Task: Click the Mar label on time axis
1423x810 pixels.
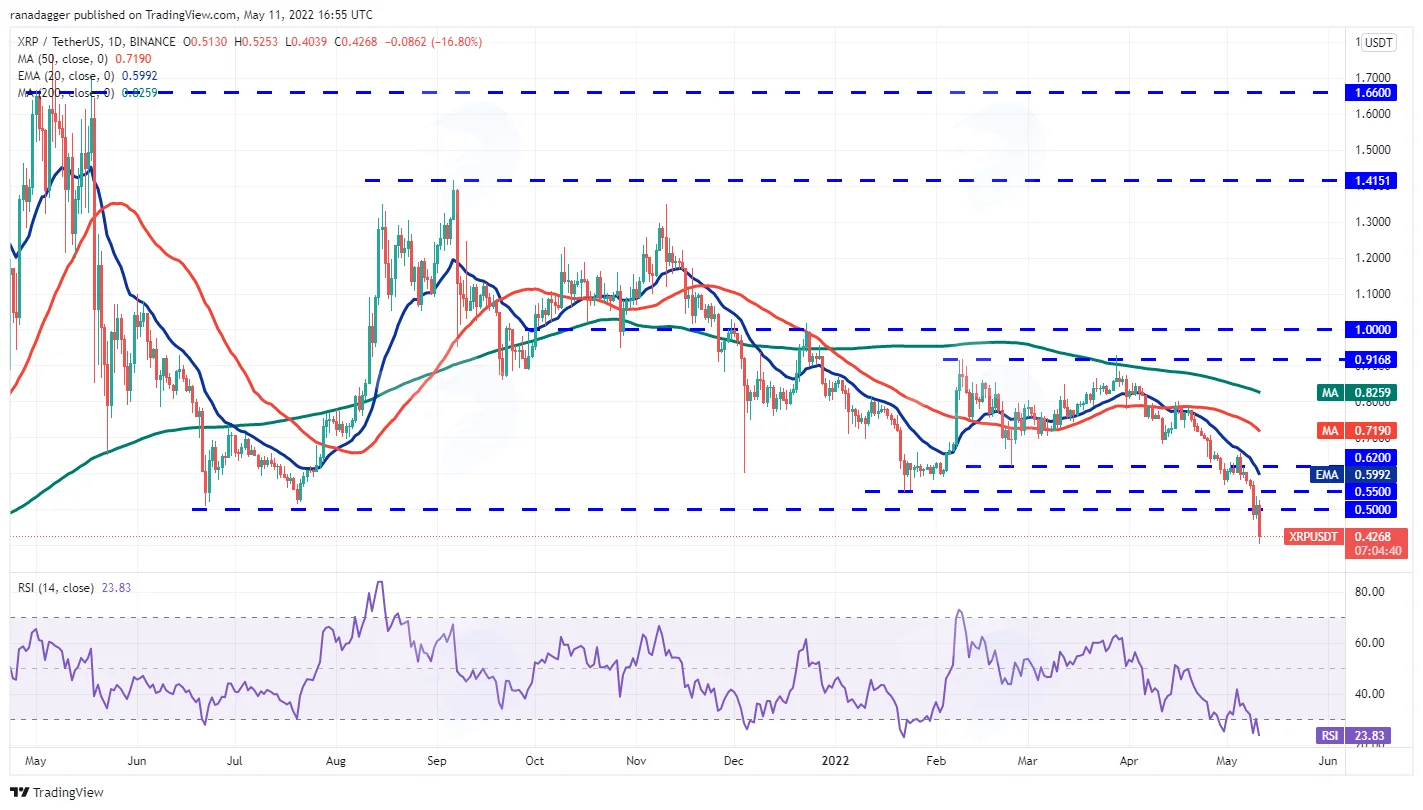Action: 1028,761
